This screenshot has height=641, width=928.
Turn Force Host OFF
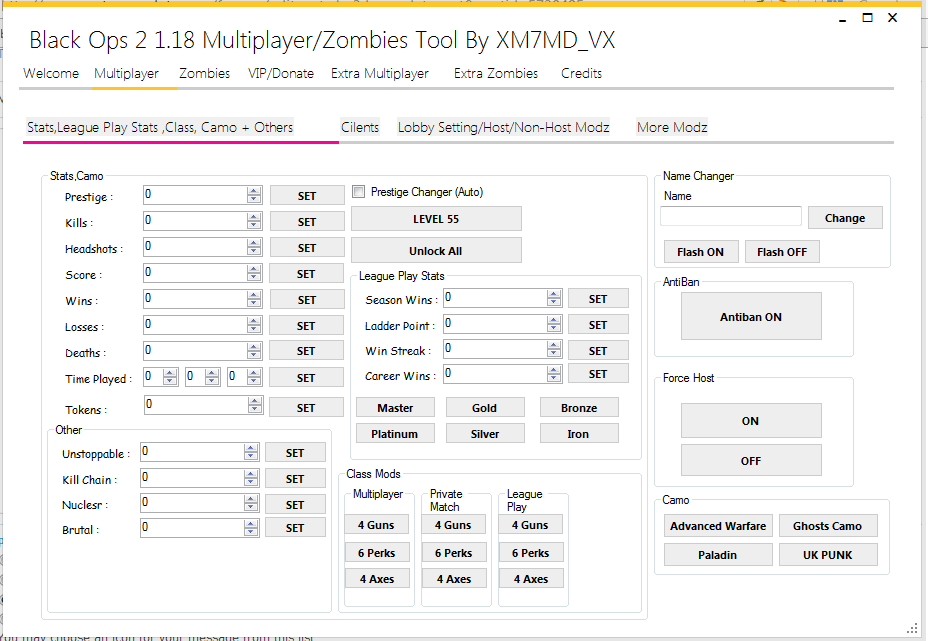[751, 460]
